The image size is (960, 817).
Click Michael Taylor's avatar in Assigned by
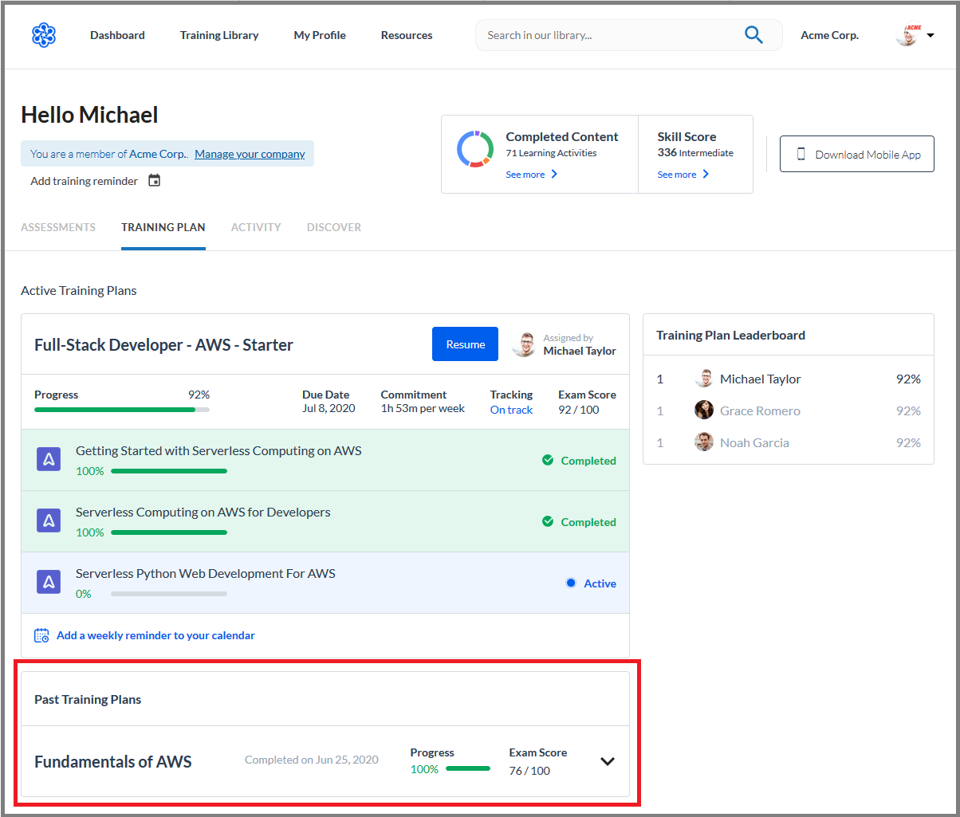524,344
